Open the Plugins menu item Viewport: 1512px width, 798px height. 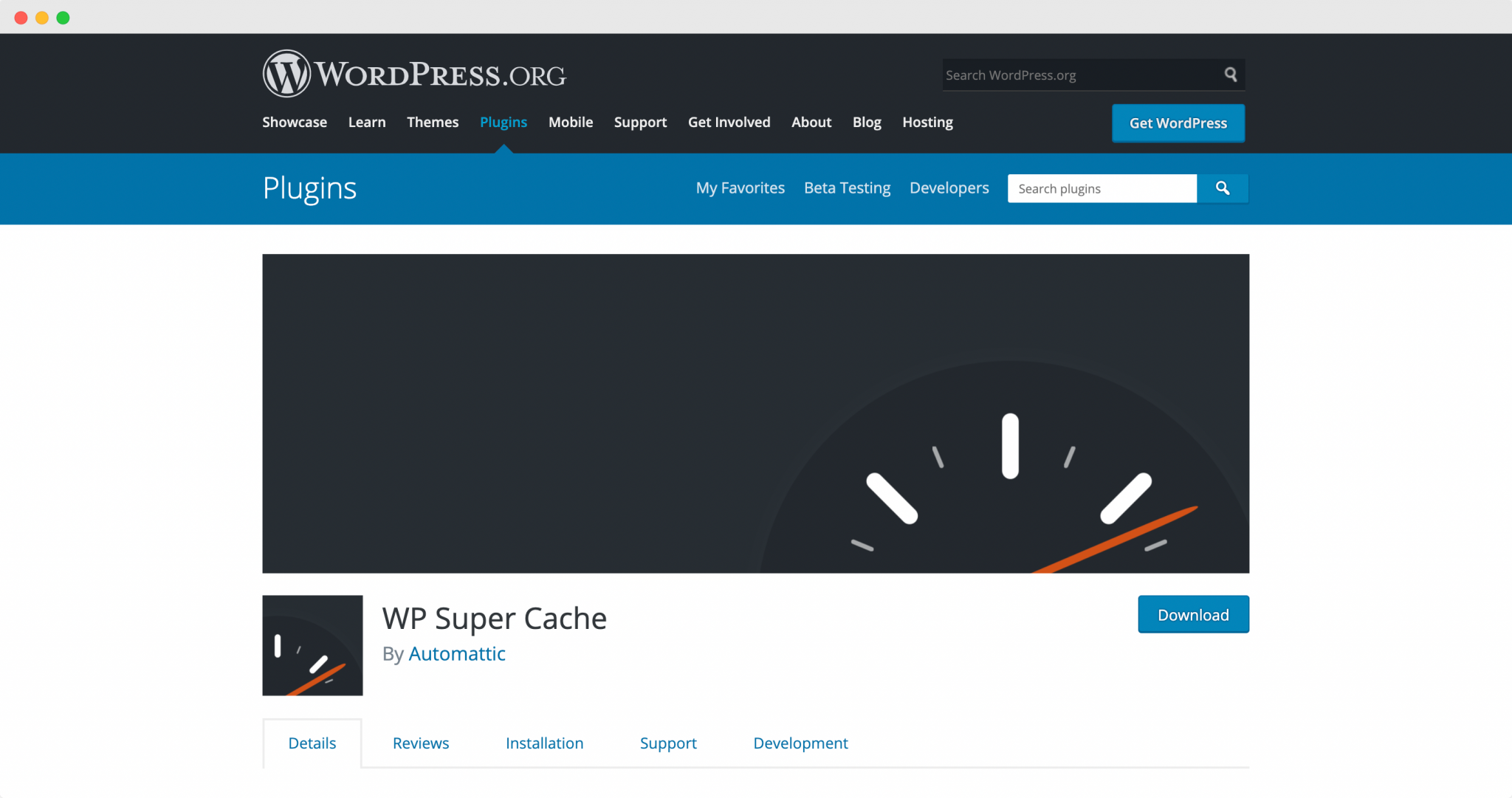pos(503,122)
